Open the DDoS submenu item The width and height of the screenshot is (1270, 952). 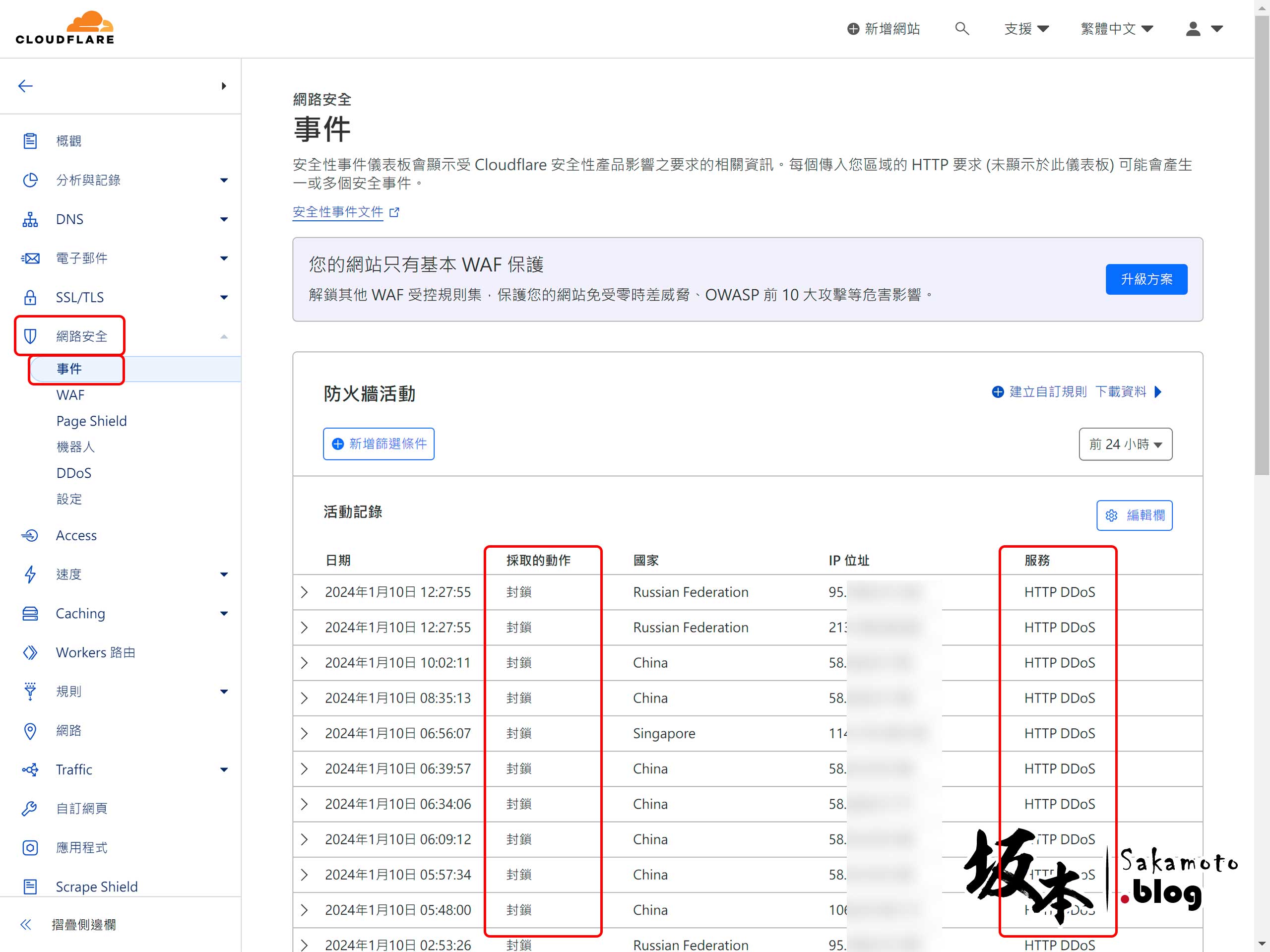(73, 473)
